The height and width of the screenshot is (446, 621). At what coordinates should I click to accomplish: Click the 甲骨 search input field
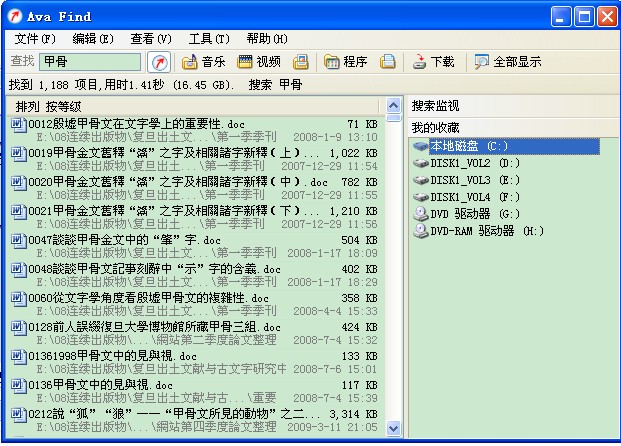coord(90,62)
